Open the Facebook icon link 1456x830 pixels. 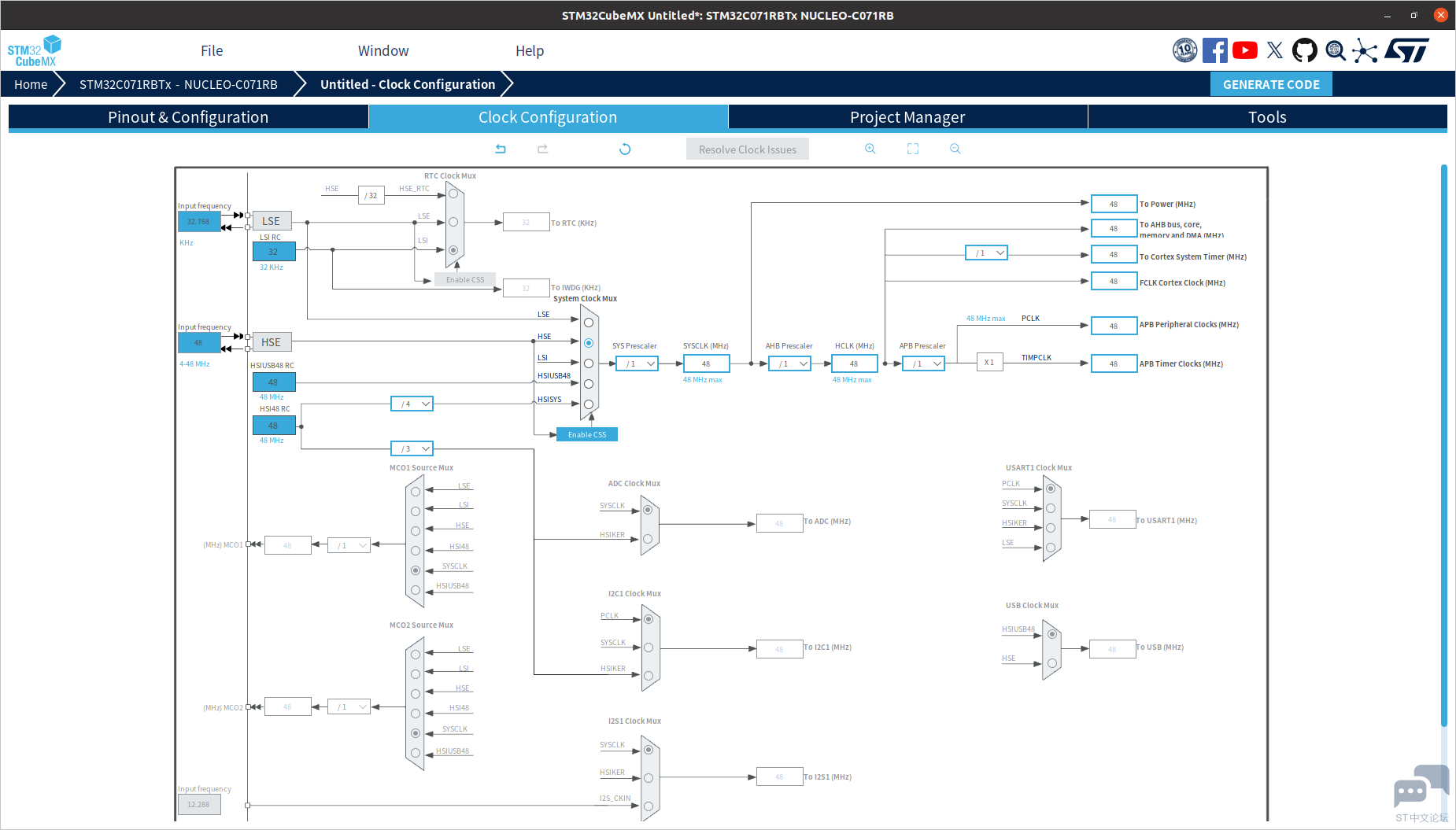tap(1214, 50)
